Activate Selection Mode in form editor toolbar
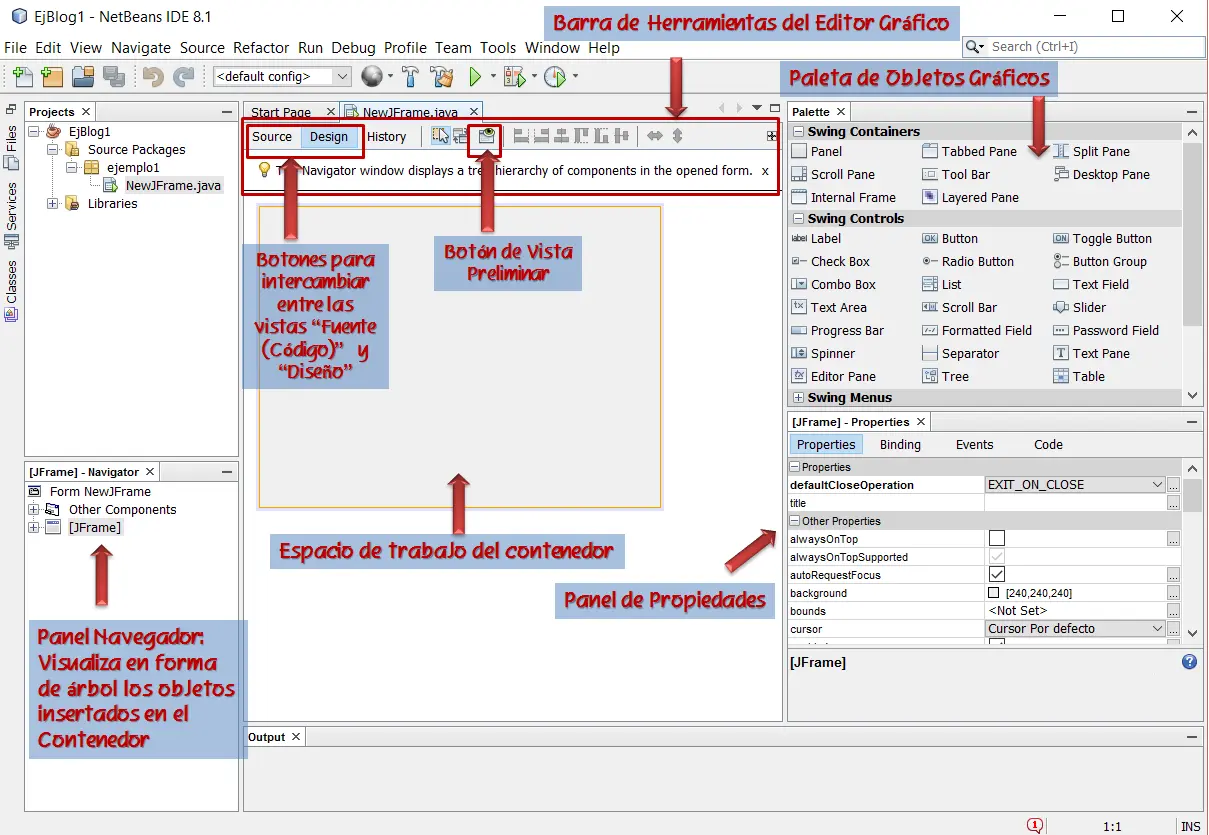 pyautogui.click(x=439, y=137)
